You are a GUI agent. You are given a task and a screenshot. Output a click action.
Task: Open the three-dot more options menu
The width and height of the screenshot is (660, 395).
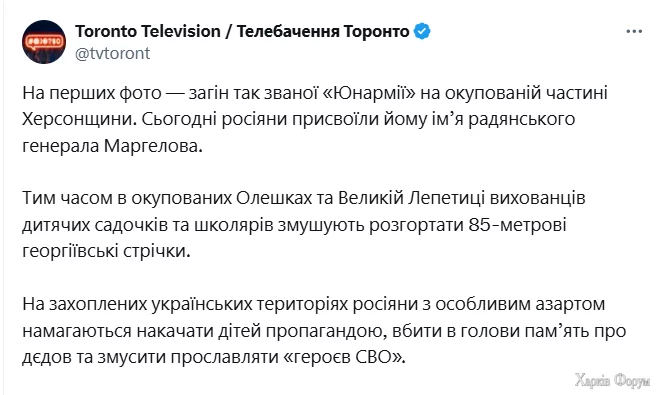pos(634,32)
